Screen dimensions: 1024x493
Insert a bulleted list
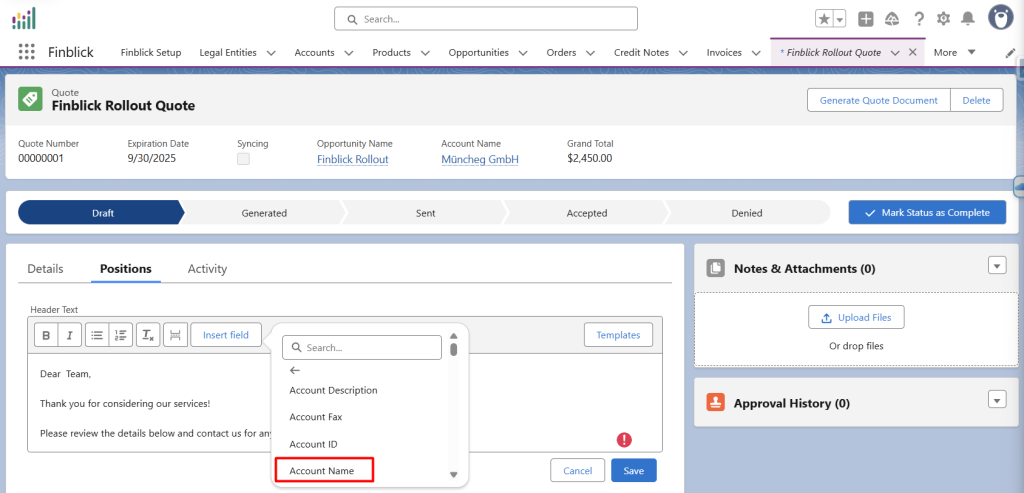point(97,335)
